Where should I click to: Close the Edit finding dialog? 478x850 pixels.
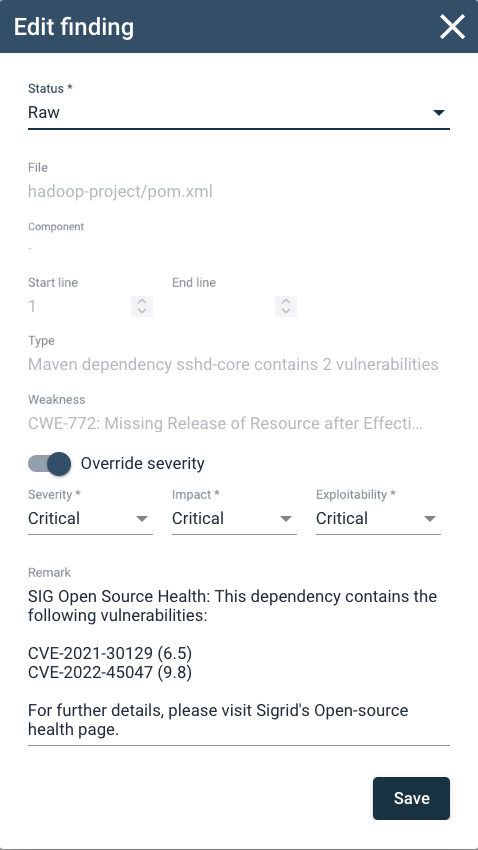[x=452, y=27]
